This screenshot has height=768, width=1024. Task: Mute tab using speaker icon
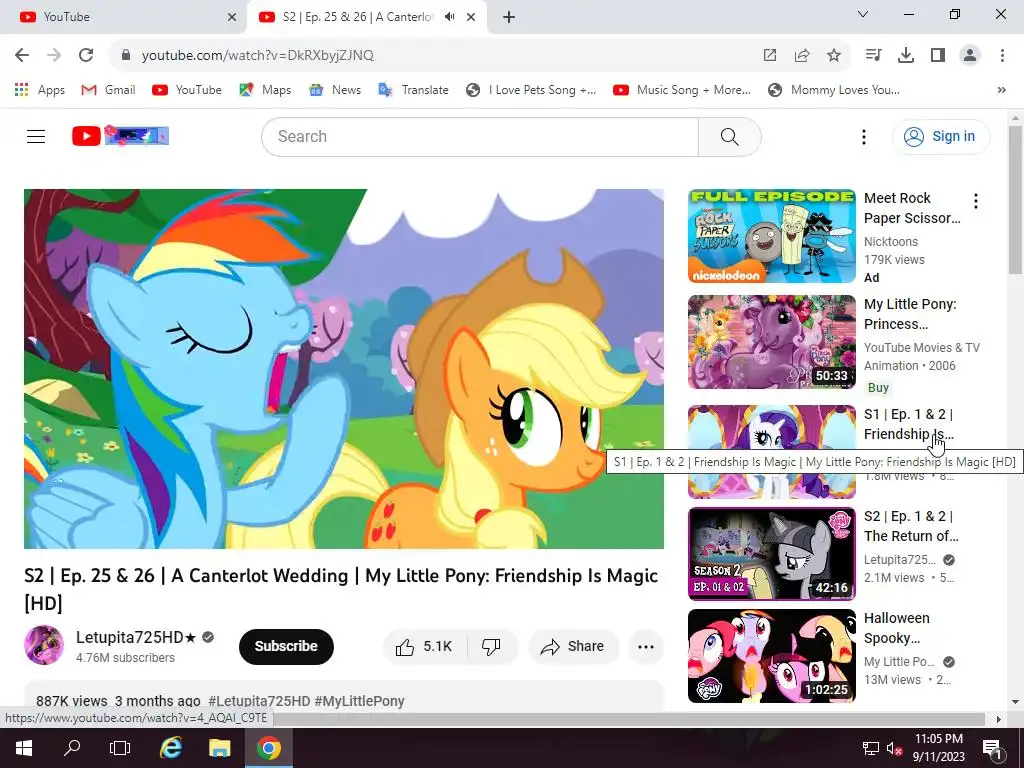(x=449, y=17)
